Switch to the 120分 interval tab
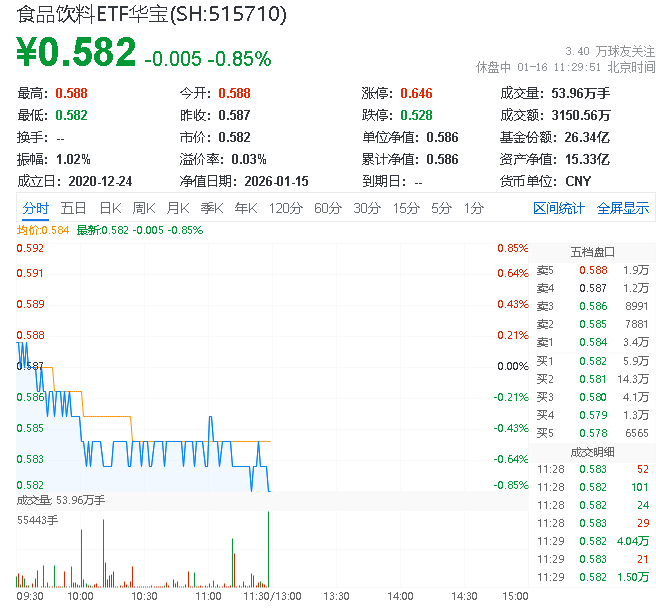This screenshot has height=615, width=656. pyautogui.click(x=285, y=208)
